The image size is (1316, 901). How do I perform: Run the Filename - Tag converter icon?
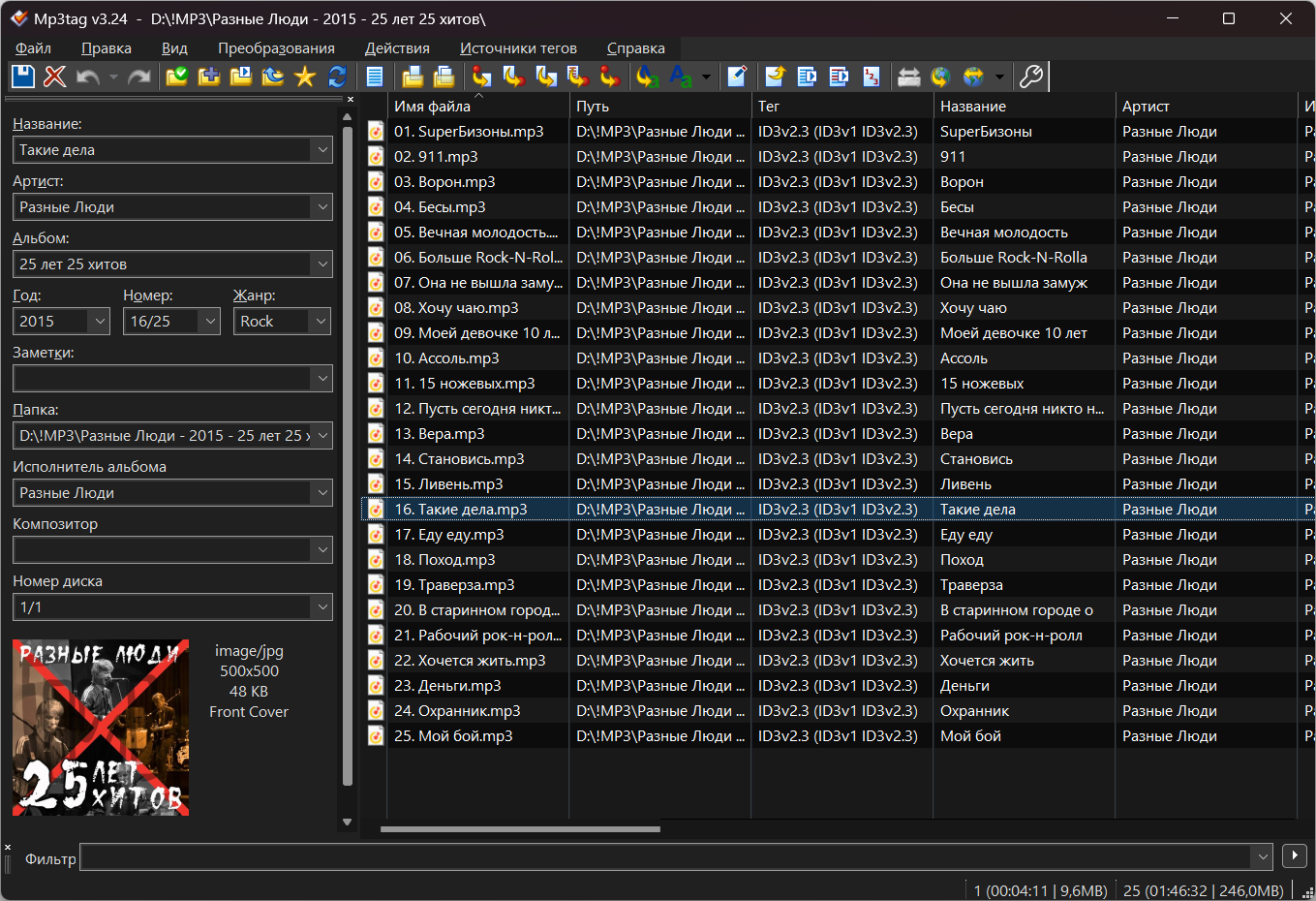coord(514,77)
